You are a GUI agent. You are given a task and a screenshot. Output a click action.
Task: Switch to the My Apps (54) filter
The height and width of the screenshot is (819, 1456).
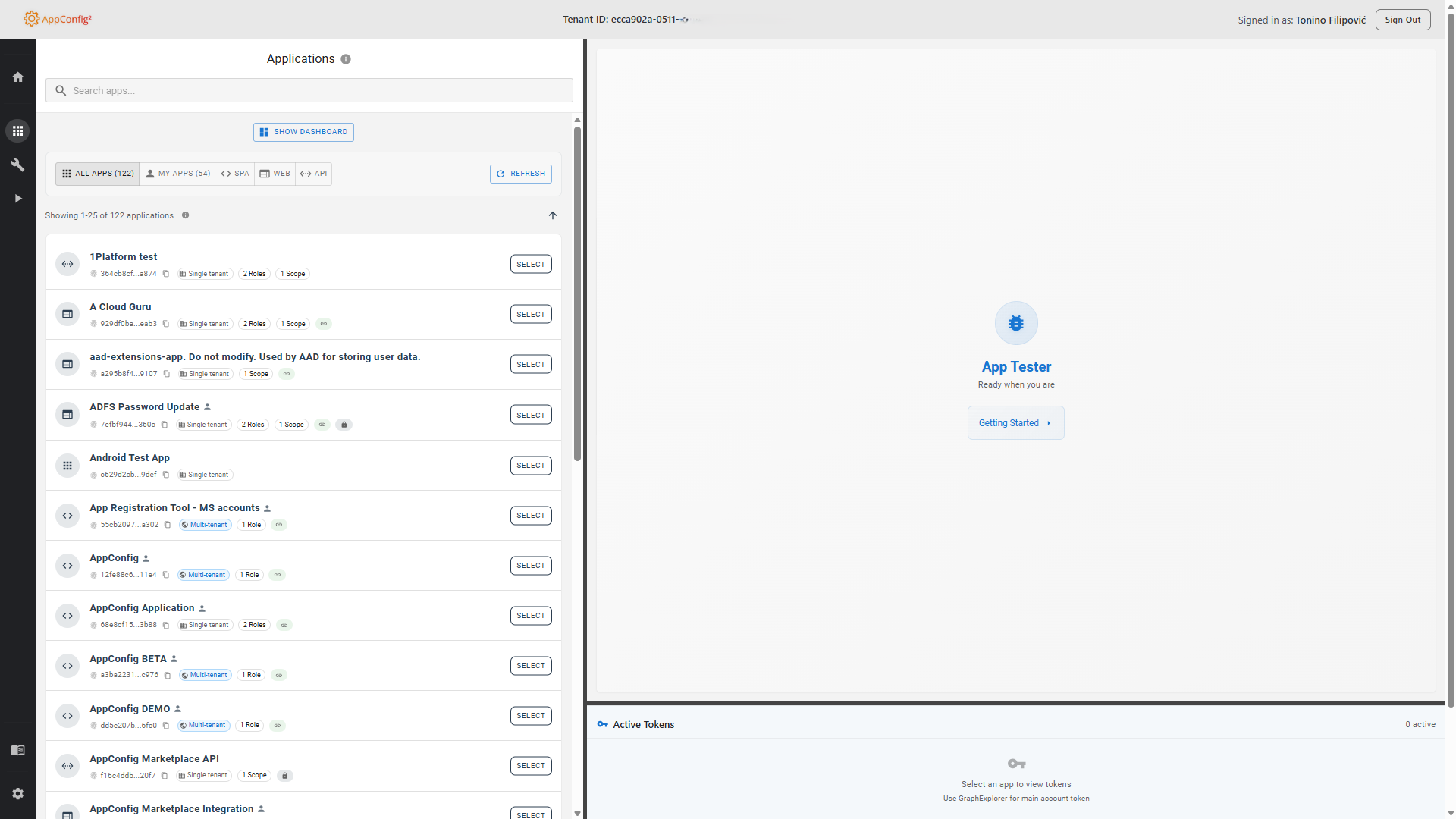177,174
